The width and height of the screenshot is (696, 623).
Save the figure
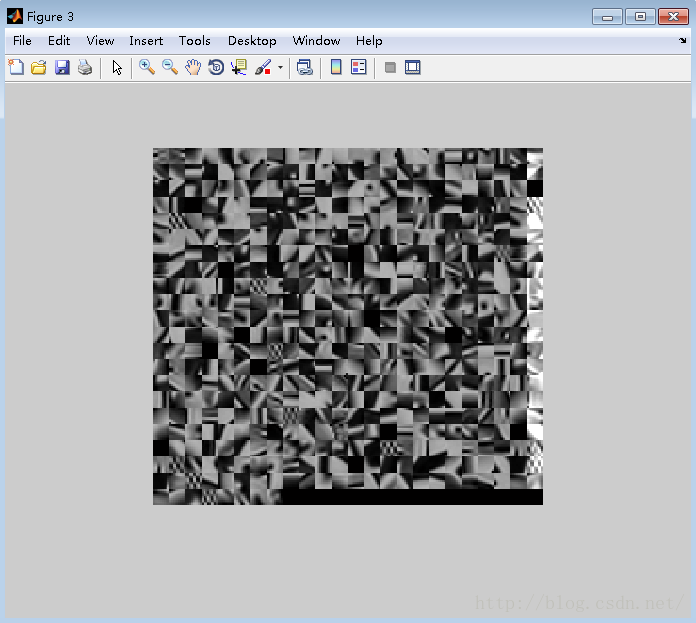(62, 67)
